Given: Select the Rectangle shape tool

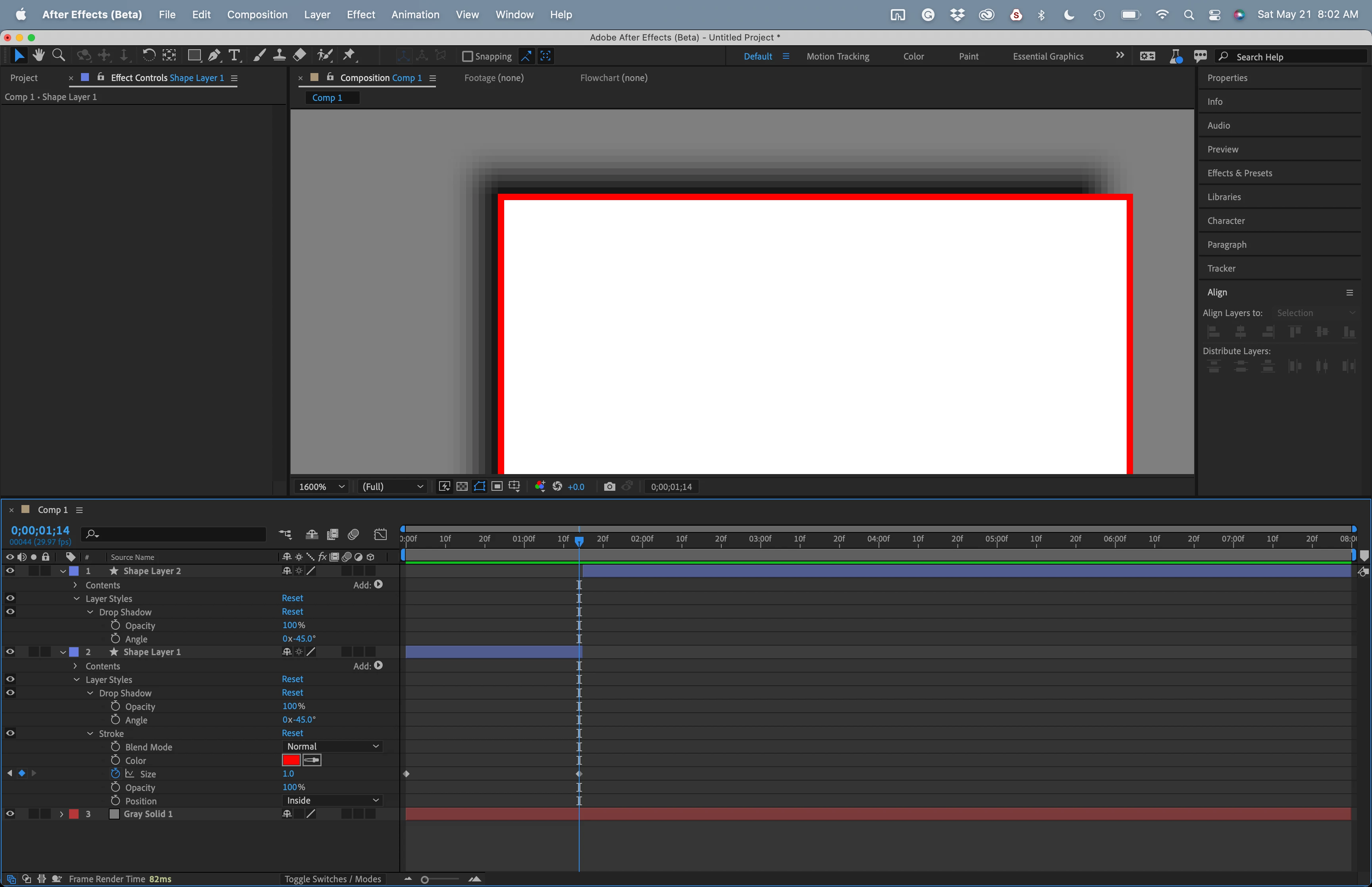Looking at the screenshot, I should pyautogui.click(x=194, y=55).
